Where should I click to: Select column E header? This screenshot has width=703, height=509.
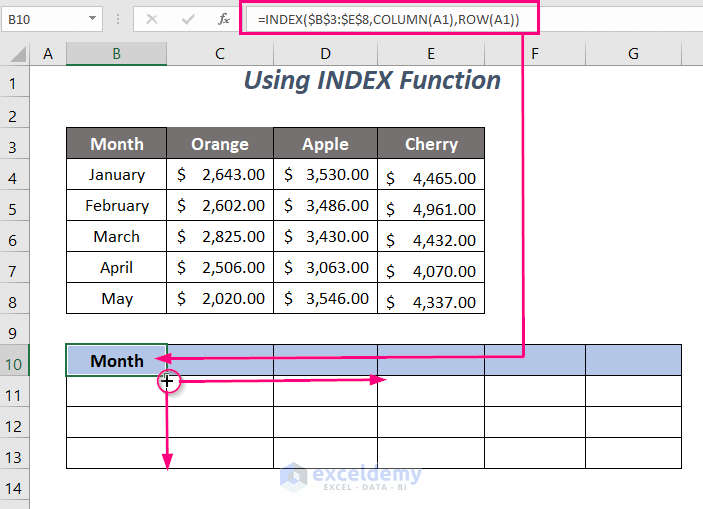point(431,54)
